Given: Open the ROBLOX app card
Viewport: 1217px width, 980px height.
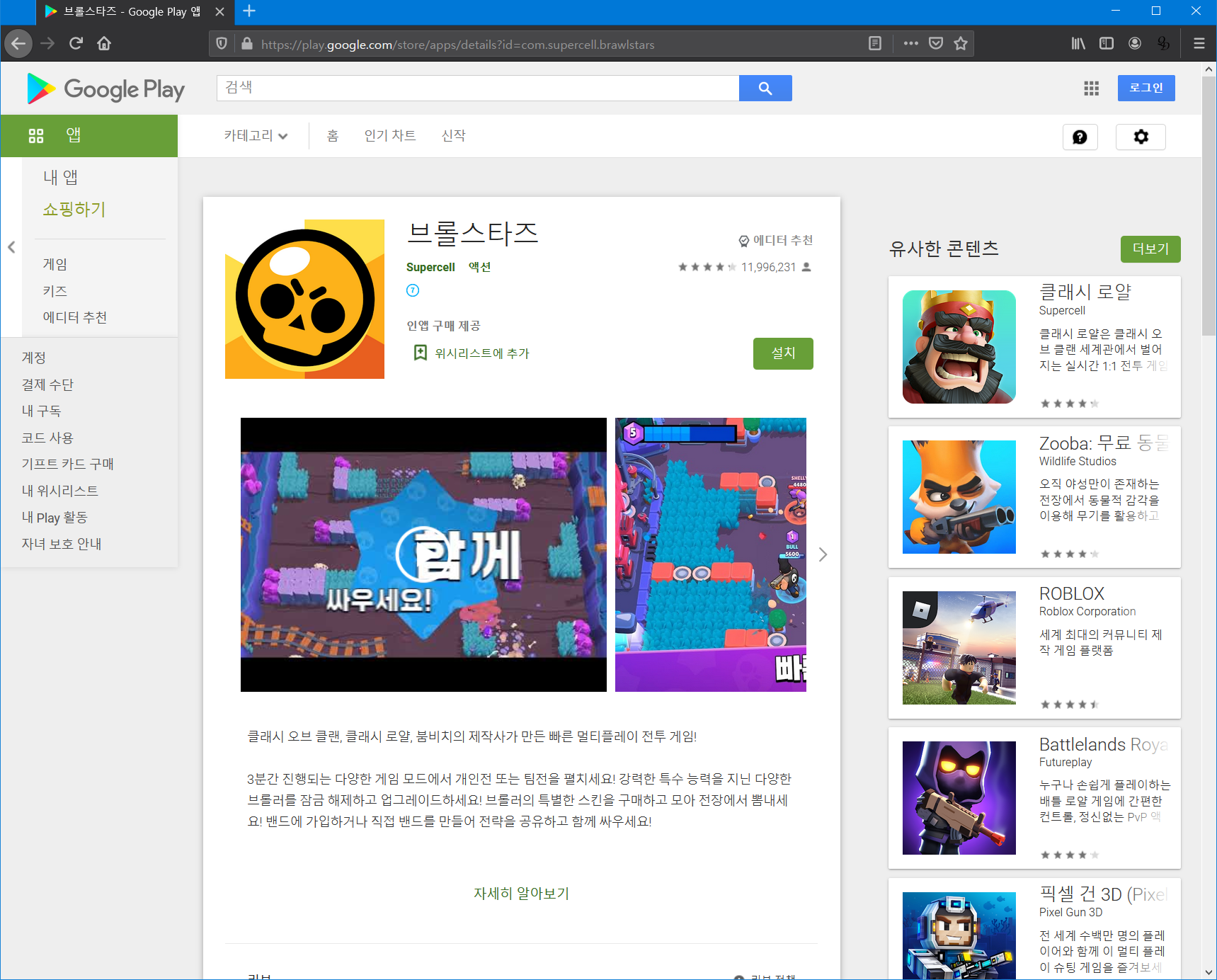Looking at the screenshot, I should click(x=1034, y=648).
